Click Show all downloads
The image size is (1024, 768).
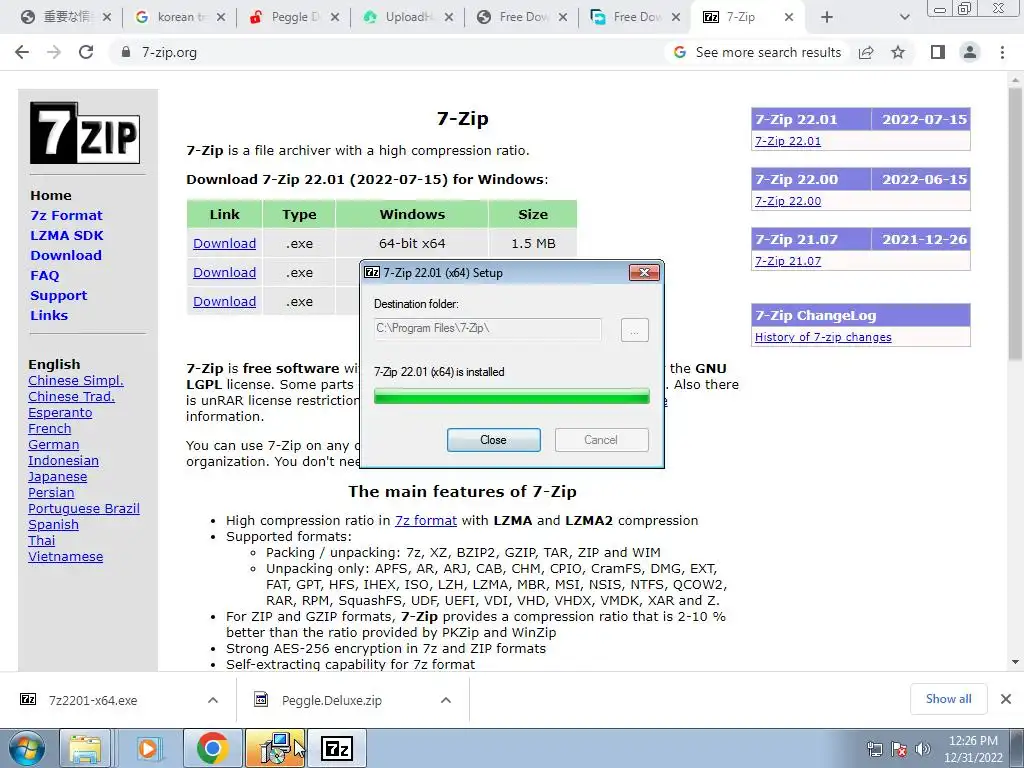(948, 699)
